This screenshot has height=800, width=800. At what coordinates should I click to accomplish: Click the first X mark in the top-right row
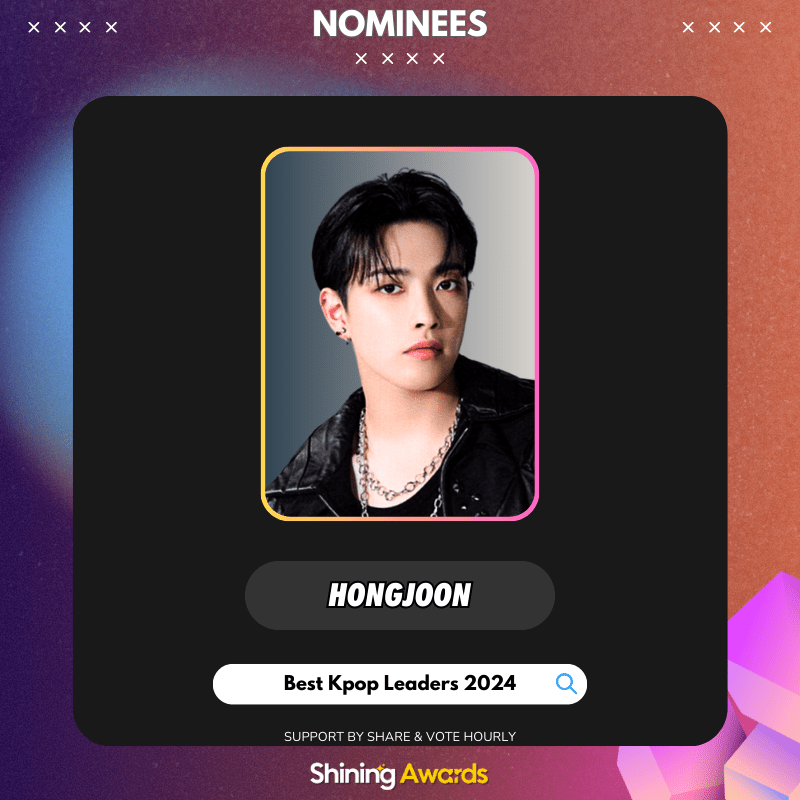pyautogui.click(x=688, y=27)
